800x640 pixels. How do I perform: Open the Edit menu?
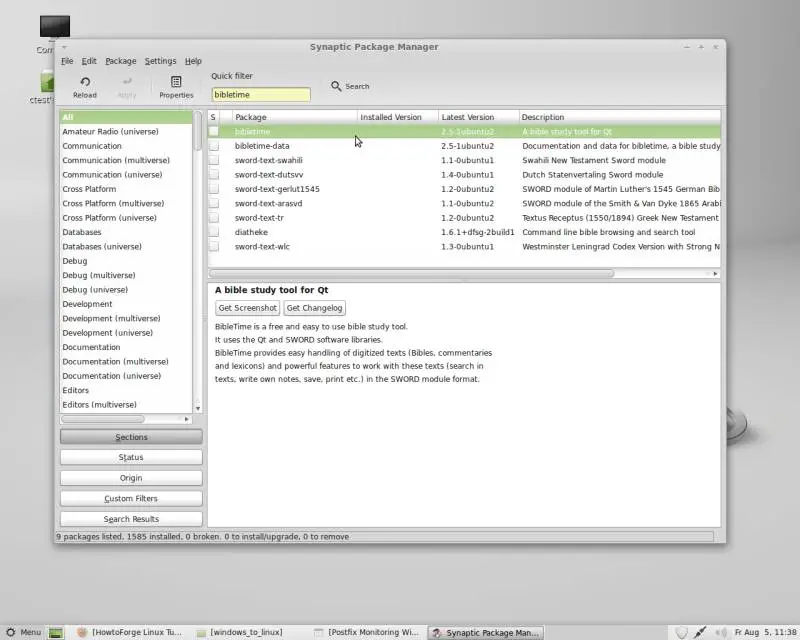pyautogui.click(x=89, y=61)
